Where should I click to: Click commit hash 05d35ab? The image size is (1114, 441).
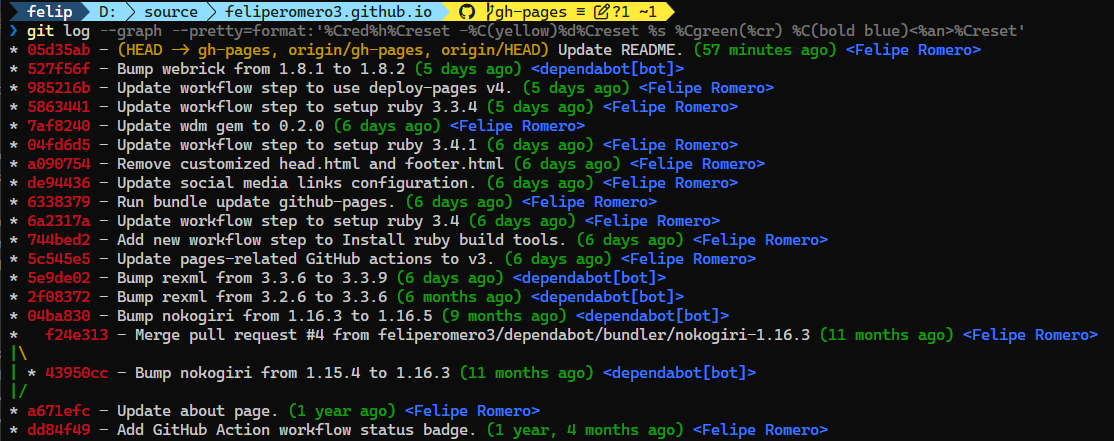click(58, 50)
